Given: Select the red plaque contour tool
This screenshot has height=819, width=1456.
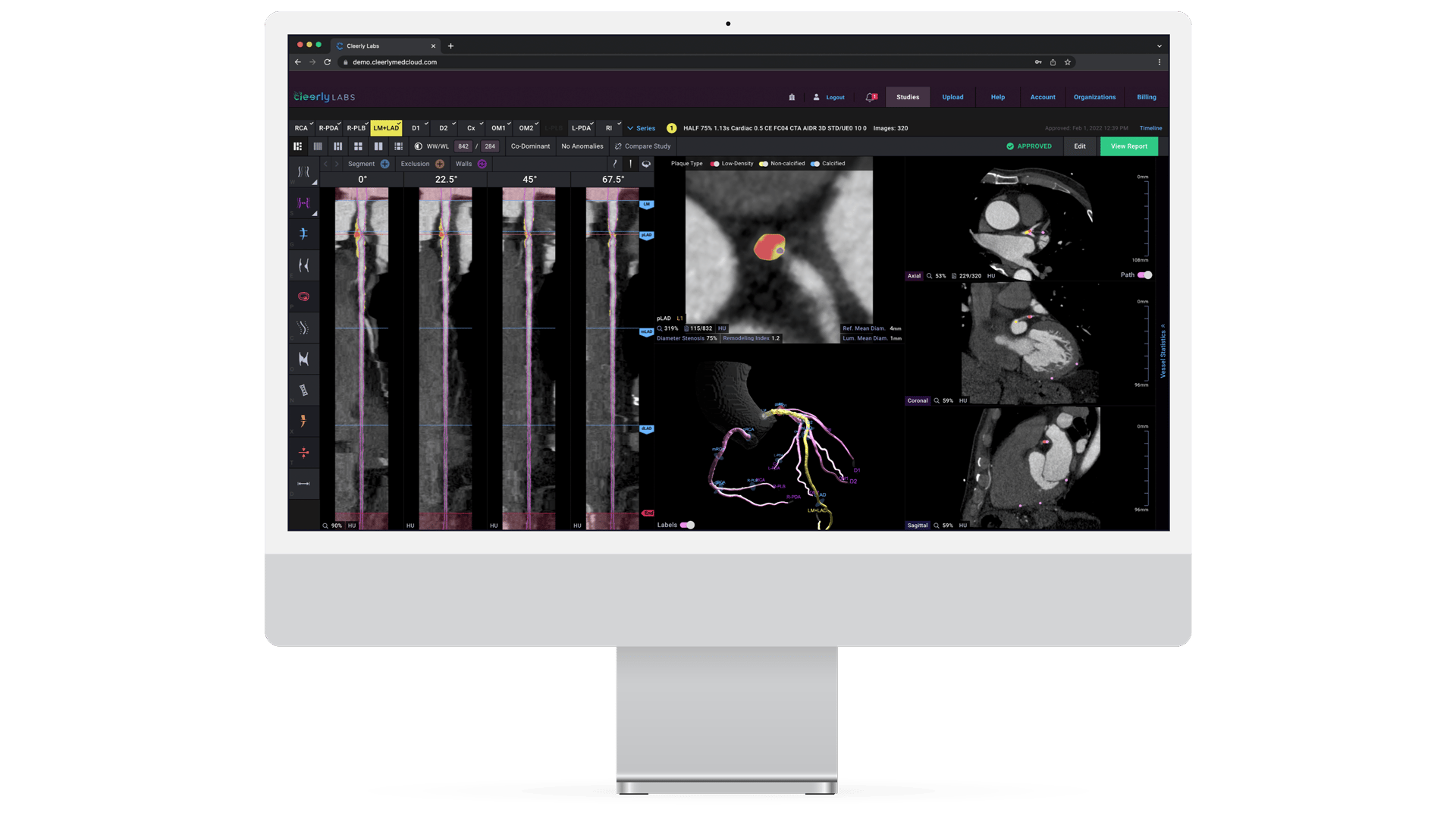Looking at the screenshot, I should coord(303,297).
